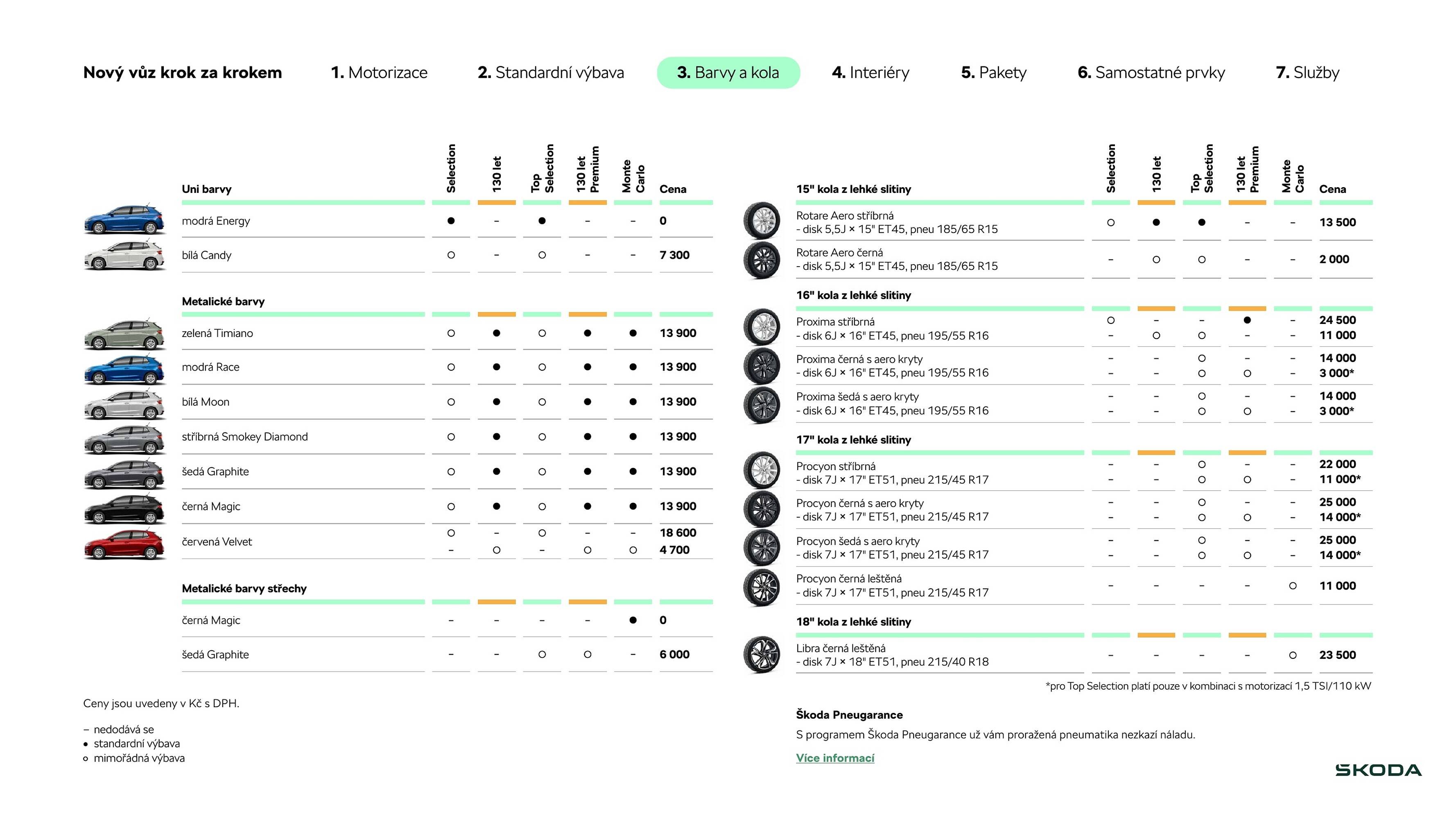Click the červená Velvet red car image
The image size is (1456, 819).
[124, 544]
